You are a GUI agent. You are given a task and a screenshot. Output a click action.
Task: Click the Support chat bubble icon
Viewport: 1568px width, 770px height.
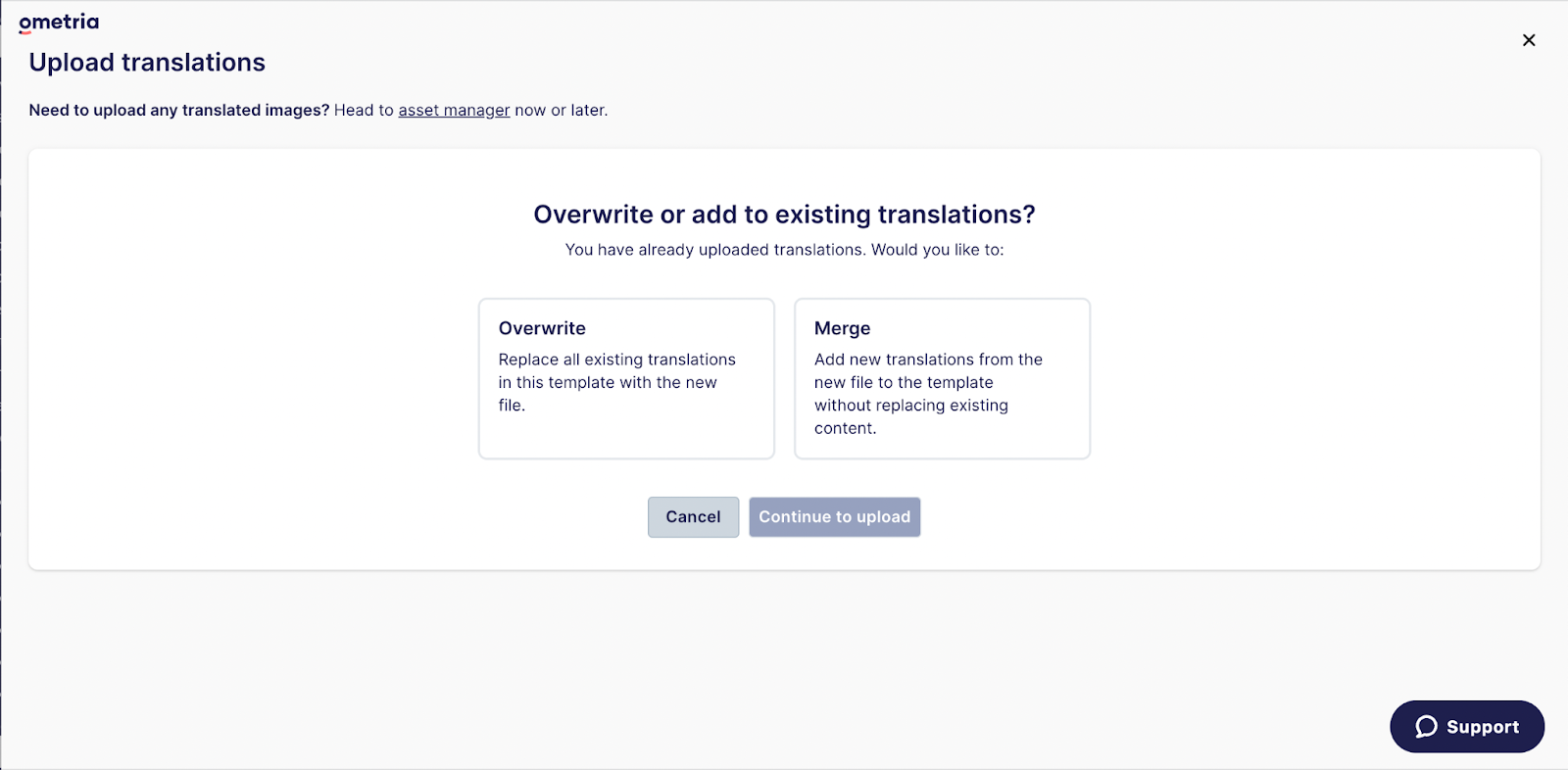tap(1427, 727)
